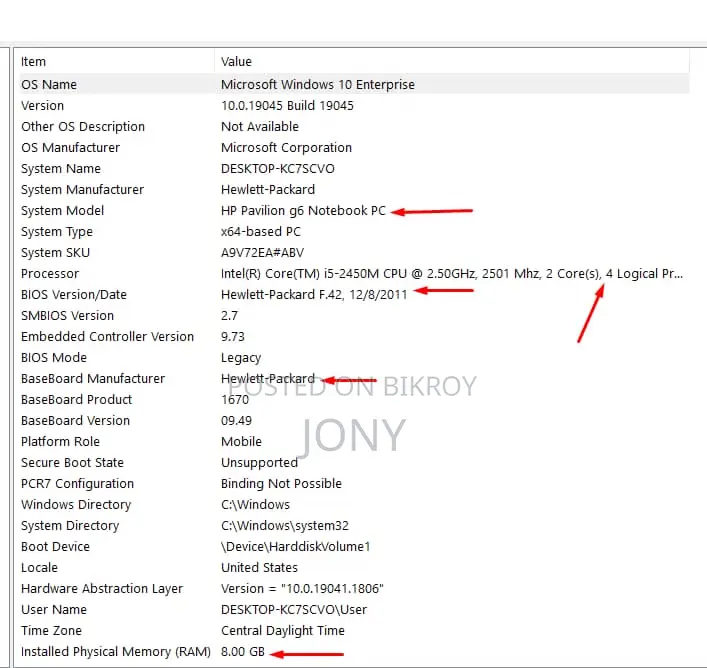This screenshot has width=707, height=668.
Task: Select the User Name row label
Action: point(54,610)
